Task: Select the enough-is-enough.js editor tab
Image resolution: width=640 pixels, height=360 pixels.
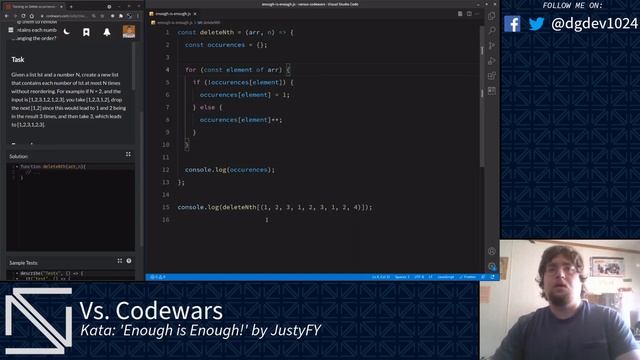Action: 172,14
